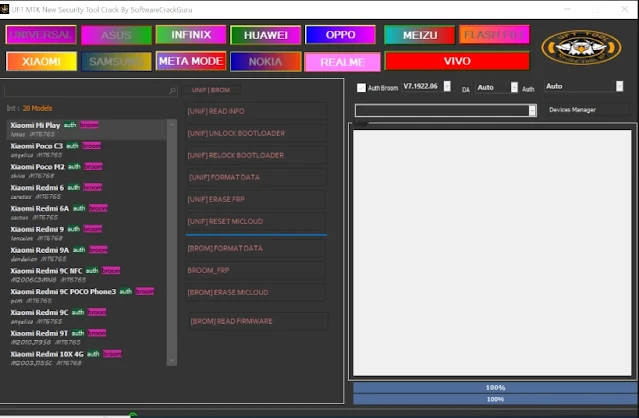Select Xiaomi Redmi 9A model
Viewport: 639px width, 418px height.
[86, 254]
